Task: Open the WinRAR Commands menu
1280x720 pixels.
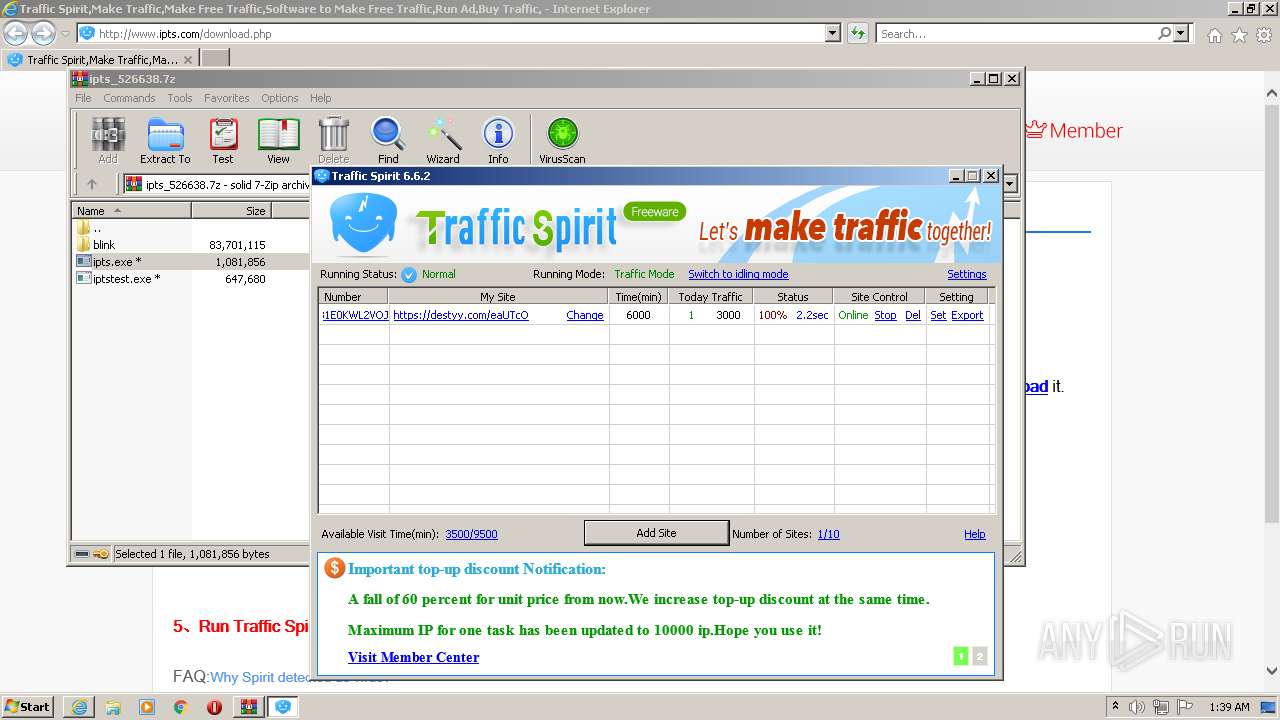Action: [129, 98]
